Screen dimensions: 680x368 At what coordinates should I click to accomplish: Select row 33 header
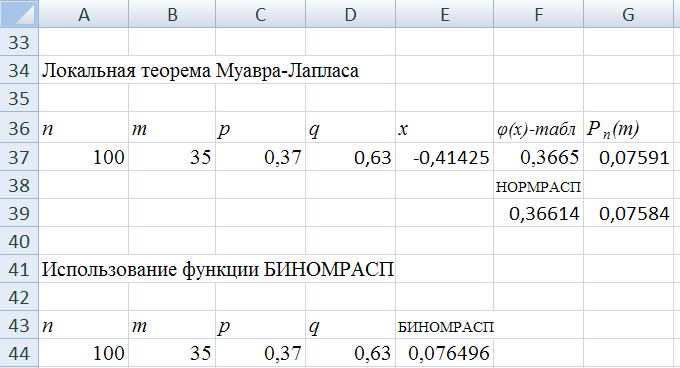(19, 42)
